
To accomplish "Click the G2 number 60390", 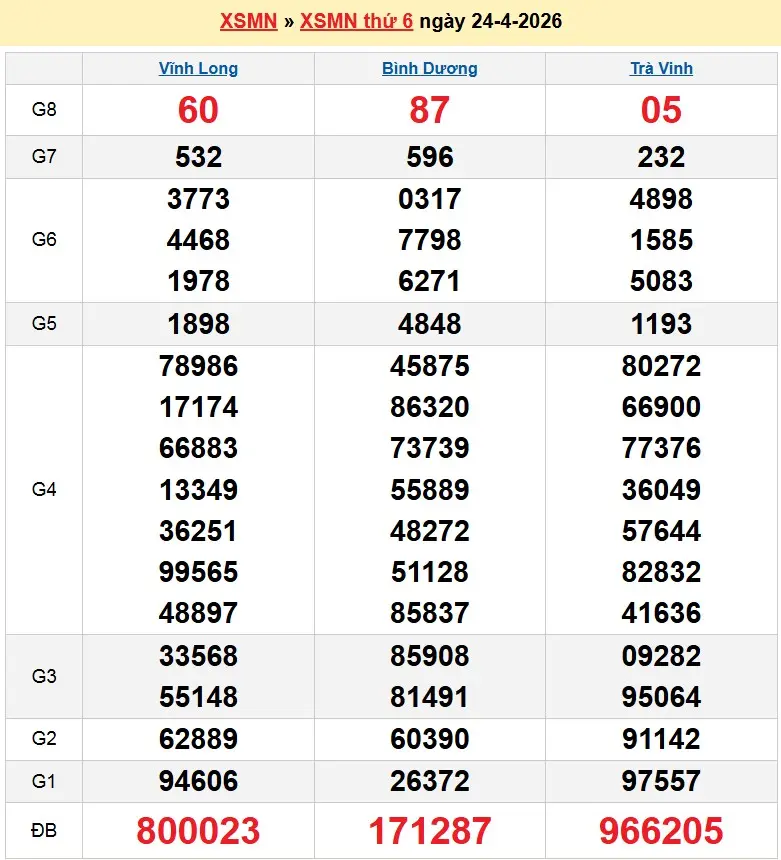I will pyautogui.click(x=429, y=739).
